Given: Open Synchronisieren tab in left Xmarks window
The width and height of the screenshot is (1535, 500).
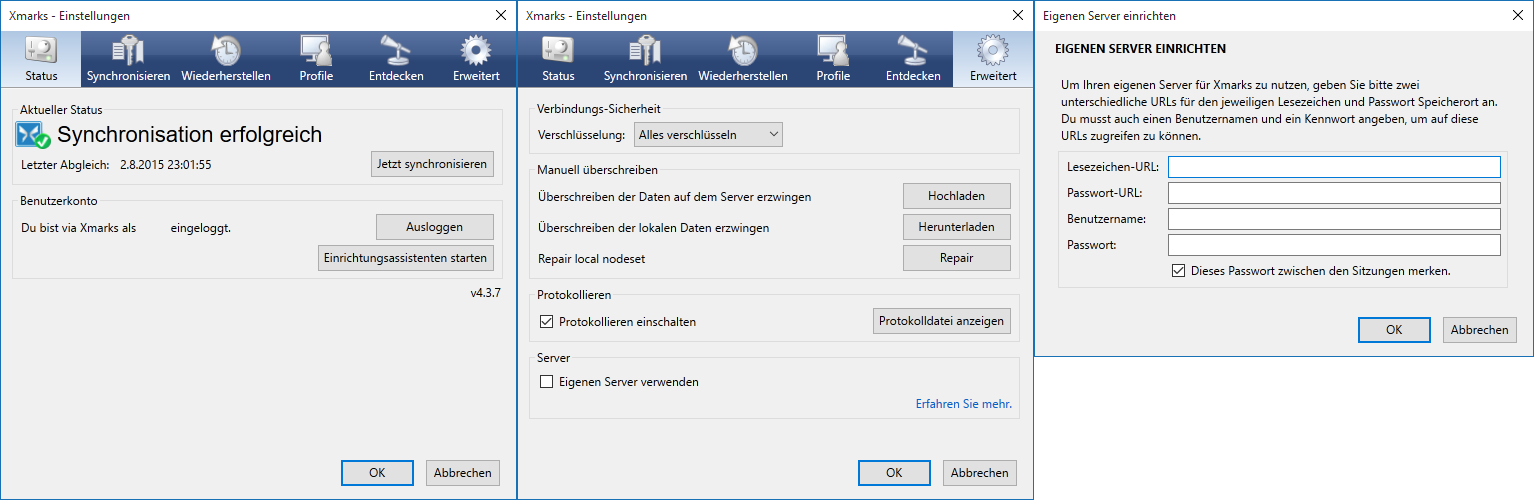Looking at the screenshot, I should coord(129,59).
